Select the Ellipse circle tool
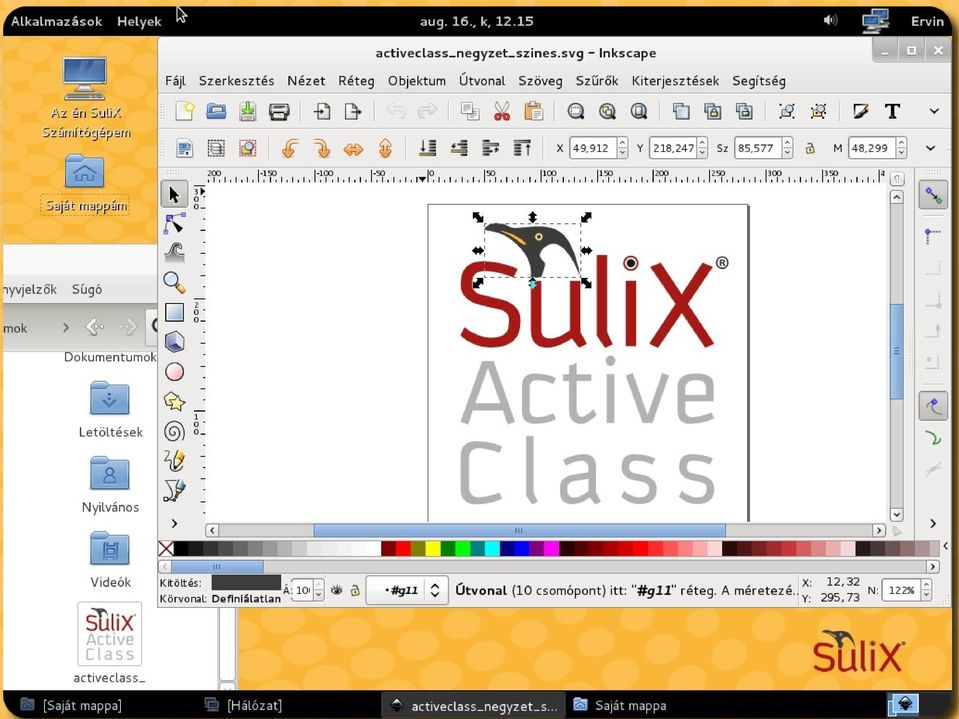Screen dimensions: 959x719 tap(174, 371)
